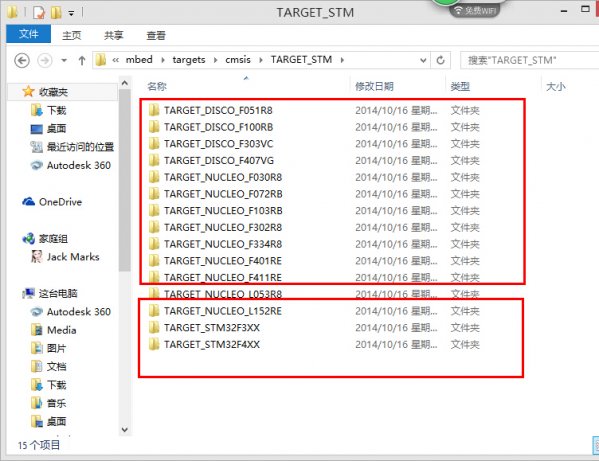Sort by 名称 column header
Image resolution: width=599 pixels, height=461 pixels.
tap(157, 86)
